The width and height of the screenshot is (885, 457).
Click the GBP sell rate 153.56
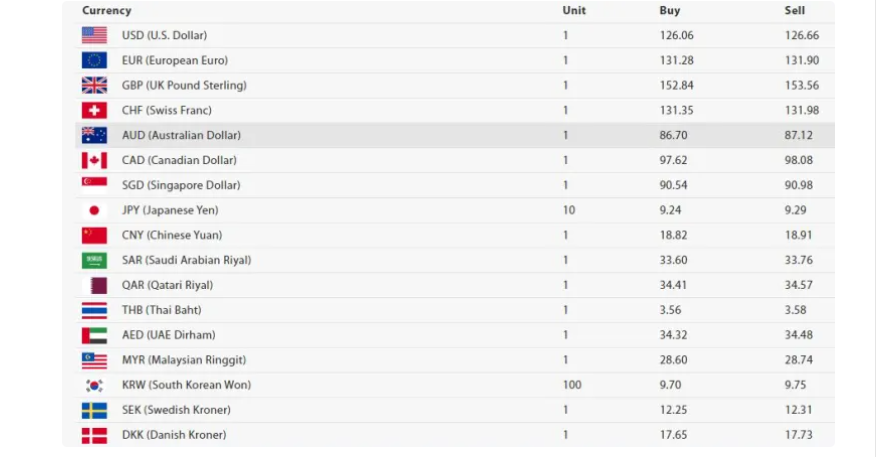click(x=802, y=85)
